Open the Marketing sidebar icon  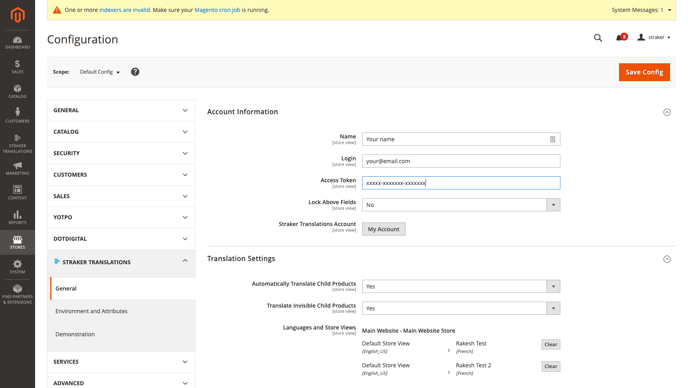point(17,168)
